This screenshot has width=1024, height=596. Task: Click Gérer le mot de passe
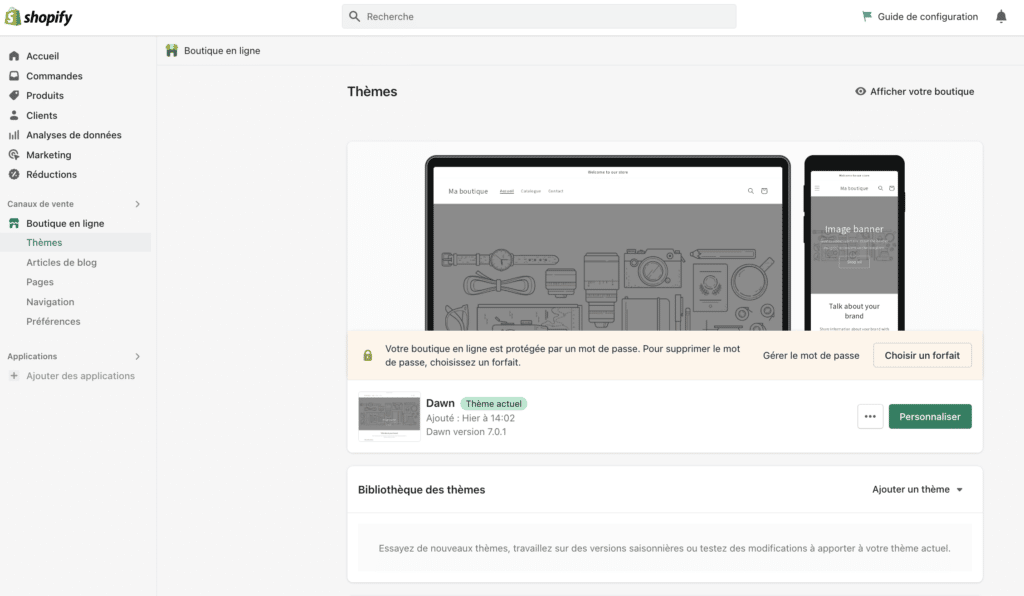pyautogui.click(x=810, y=355)
